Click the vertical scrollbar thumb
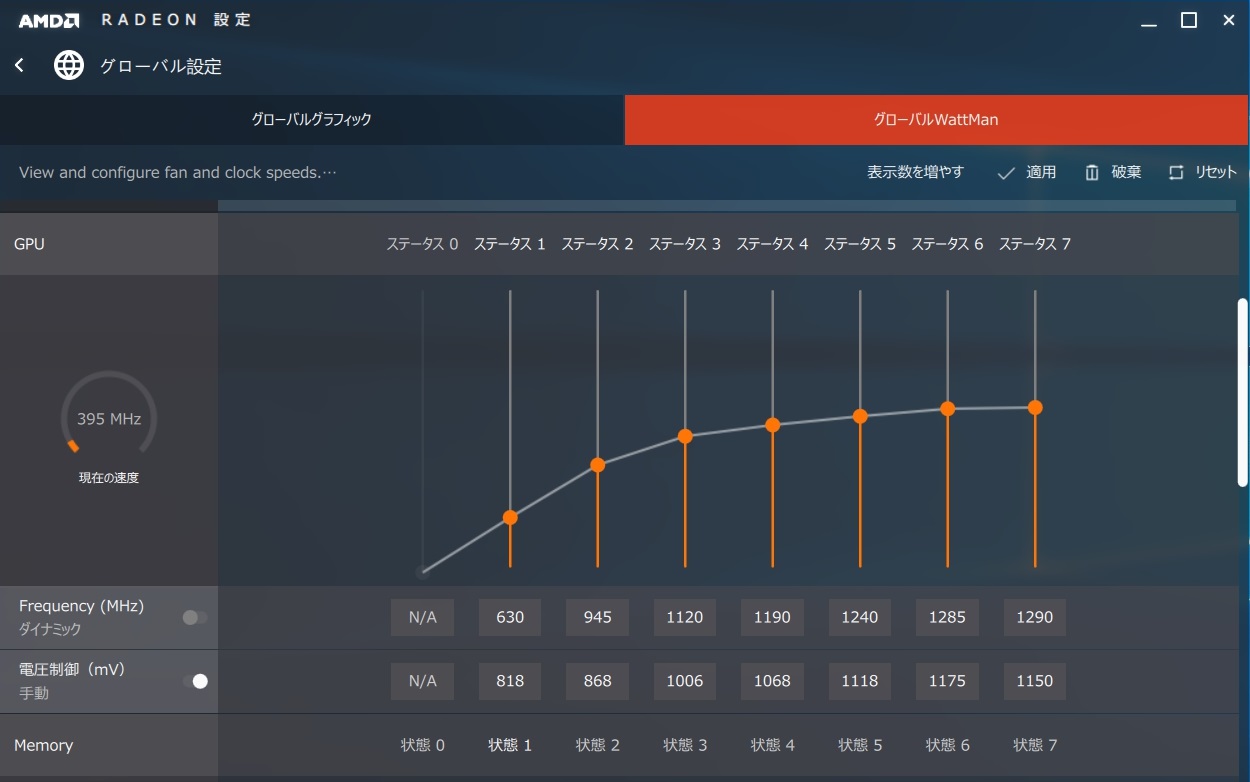This screenshot has width=1250, height=782. click(1243, 392)
